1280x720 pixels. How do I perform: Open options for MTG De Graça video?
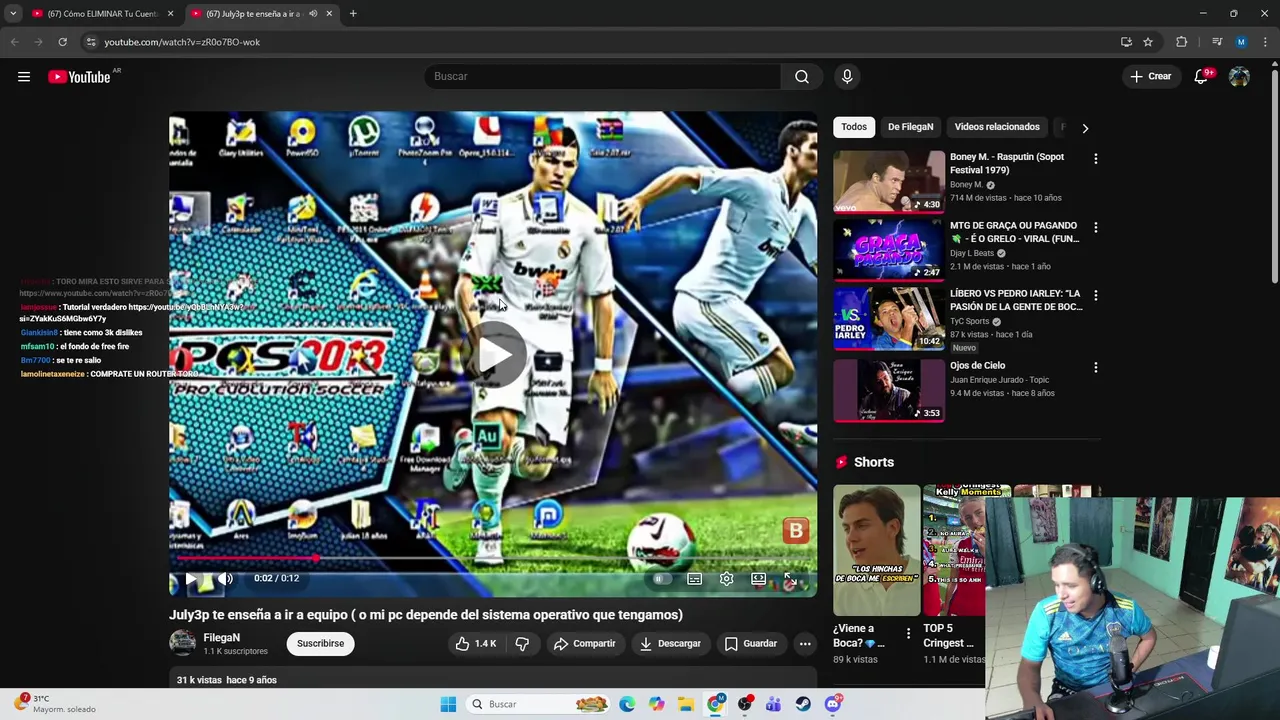[1095, 228]
